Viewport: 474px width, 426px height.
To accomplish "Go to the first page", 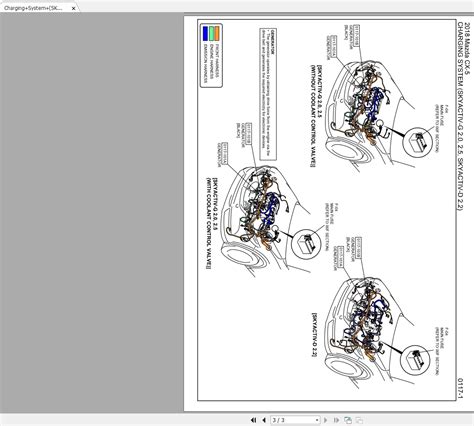I will click(x=253, y=420).
